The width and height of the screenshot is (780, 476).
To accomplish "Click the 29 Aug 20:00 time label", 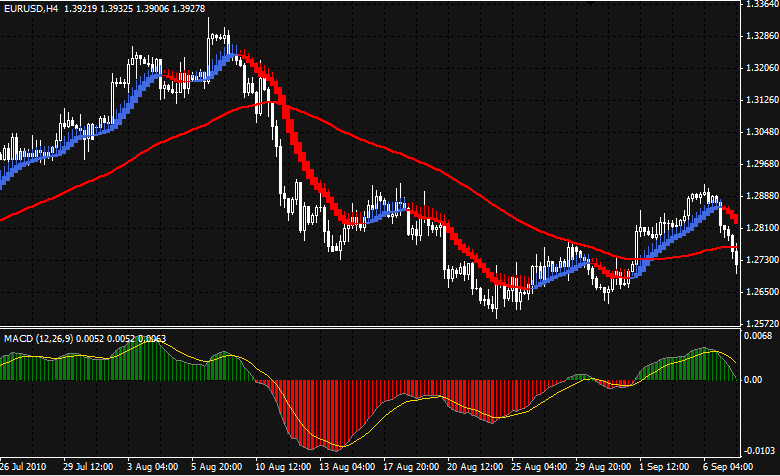I will (603, 467).
